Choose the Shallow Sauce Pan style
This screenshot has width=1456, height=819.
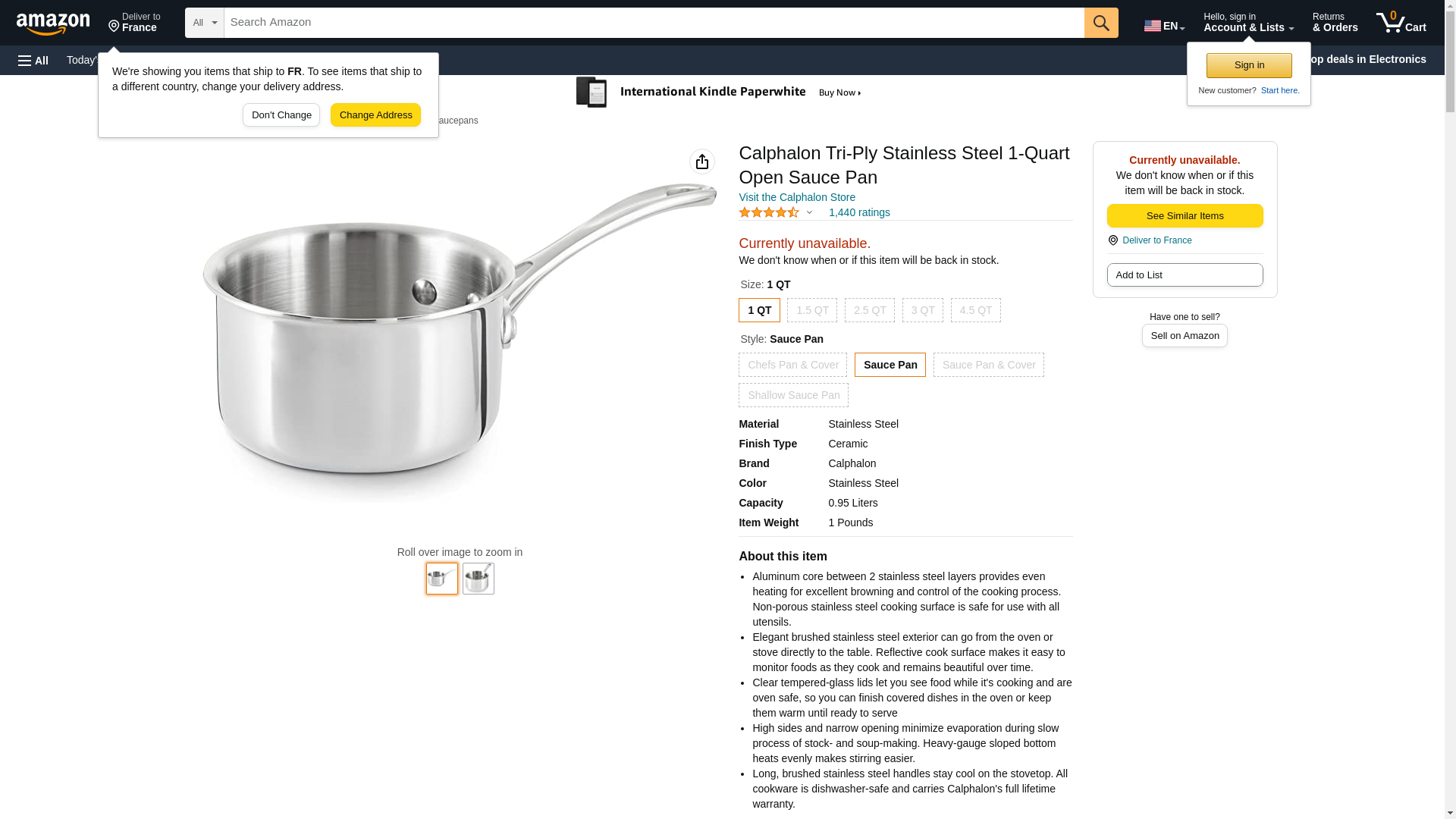[793, 395]
